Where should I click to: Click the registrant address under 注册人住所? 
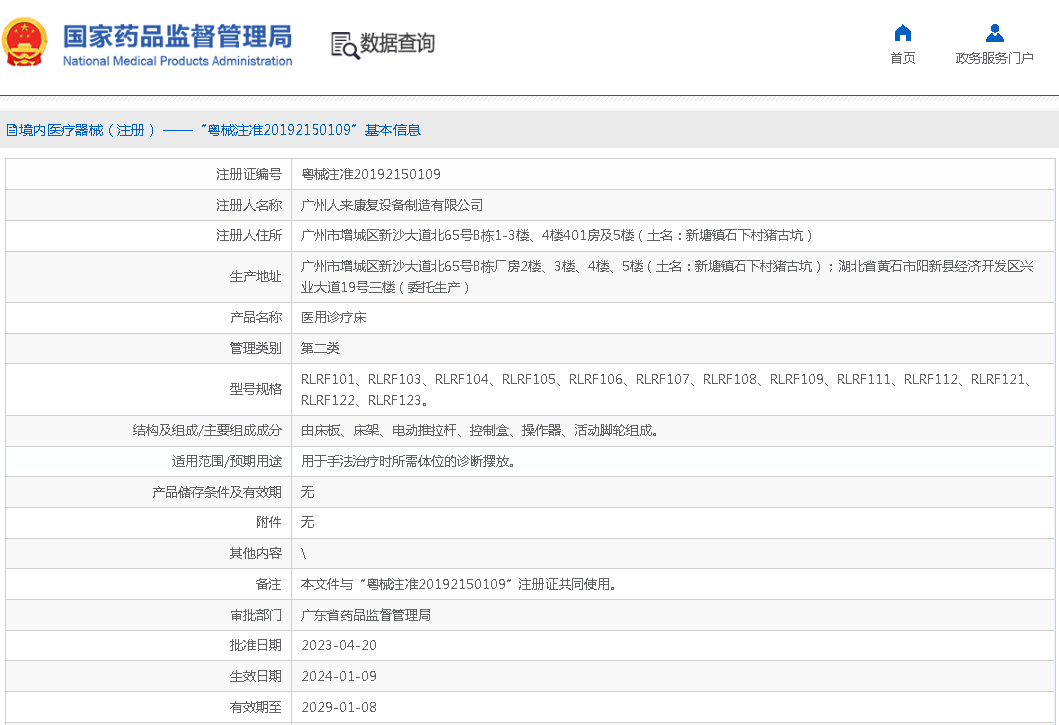[557, 236]
